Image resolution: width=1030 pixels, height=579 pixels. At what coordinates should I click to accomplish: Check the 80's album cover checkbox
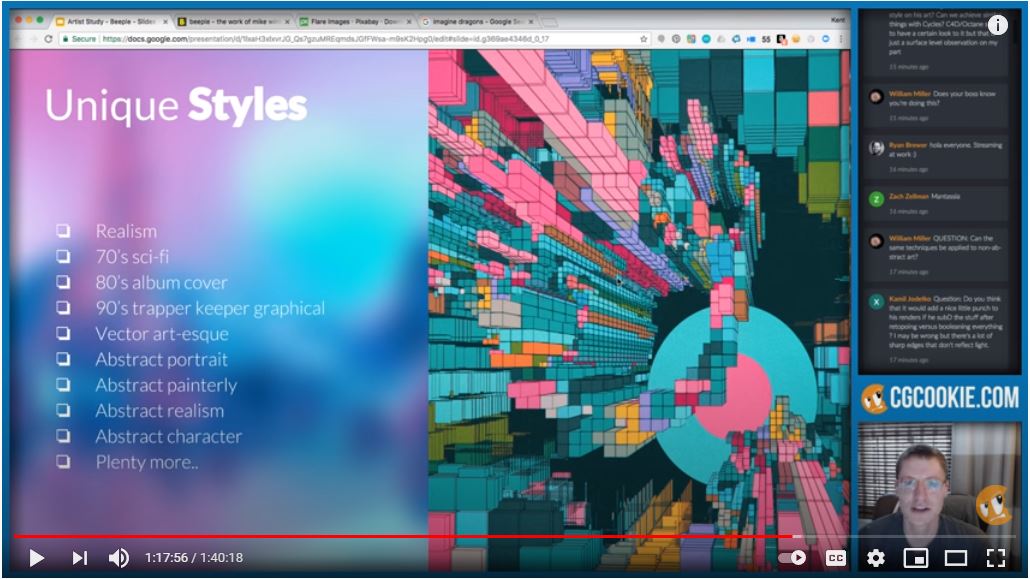coord(63,282)
